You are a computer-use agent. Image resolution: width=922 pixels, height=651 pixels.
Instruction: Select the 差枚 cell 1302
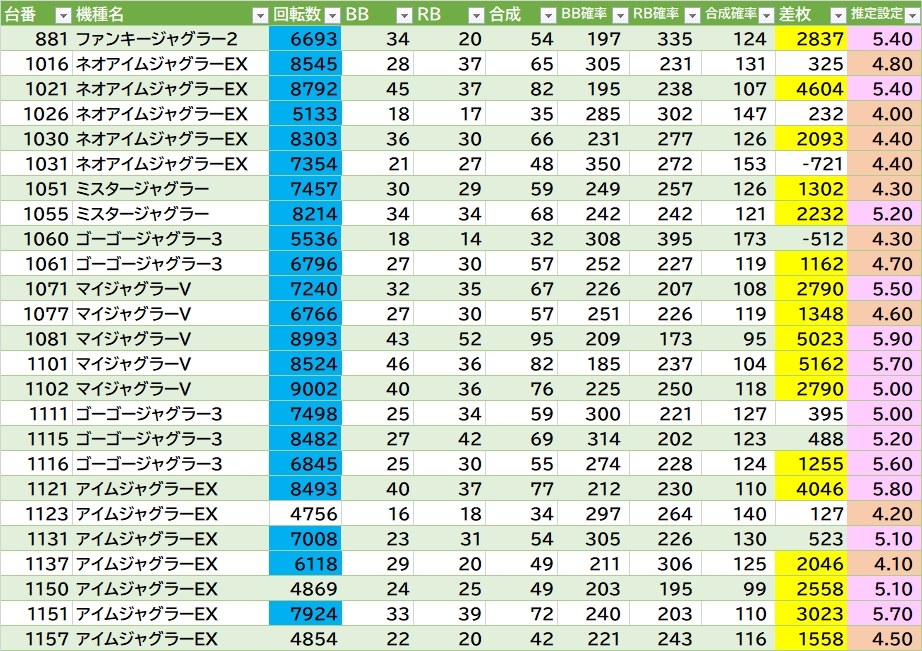[811, 189]
